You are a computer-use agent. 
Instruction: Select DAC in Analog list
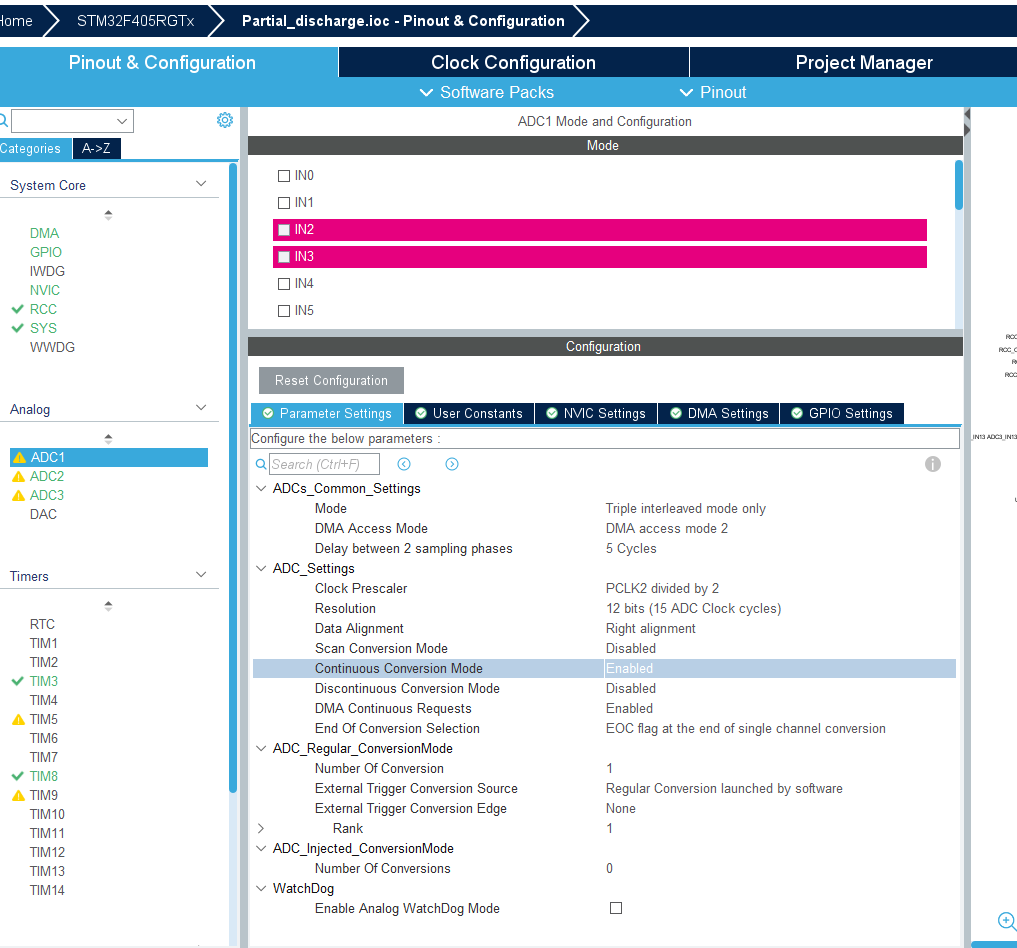coord(43,514)
